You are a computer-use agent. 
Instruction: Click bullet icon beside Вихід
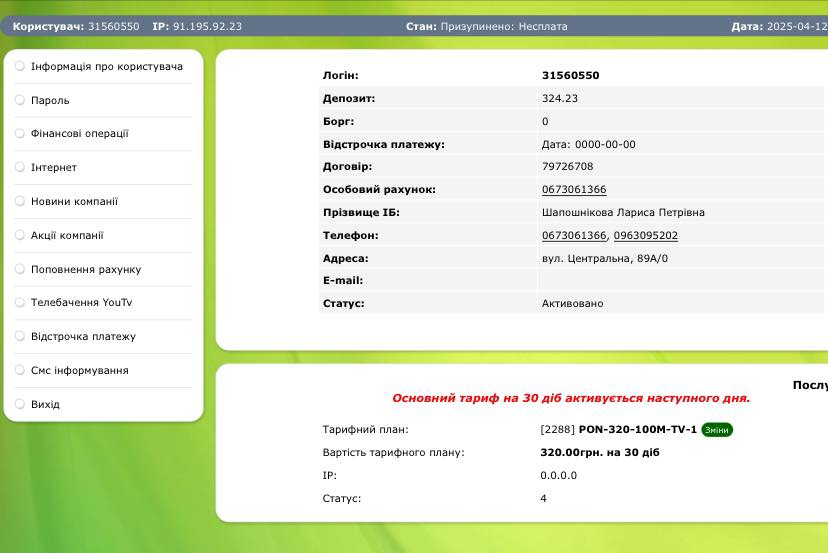(20, 404)
